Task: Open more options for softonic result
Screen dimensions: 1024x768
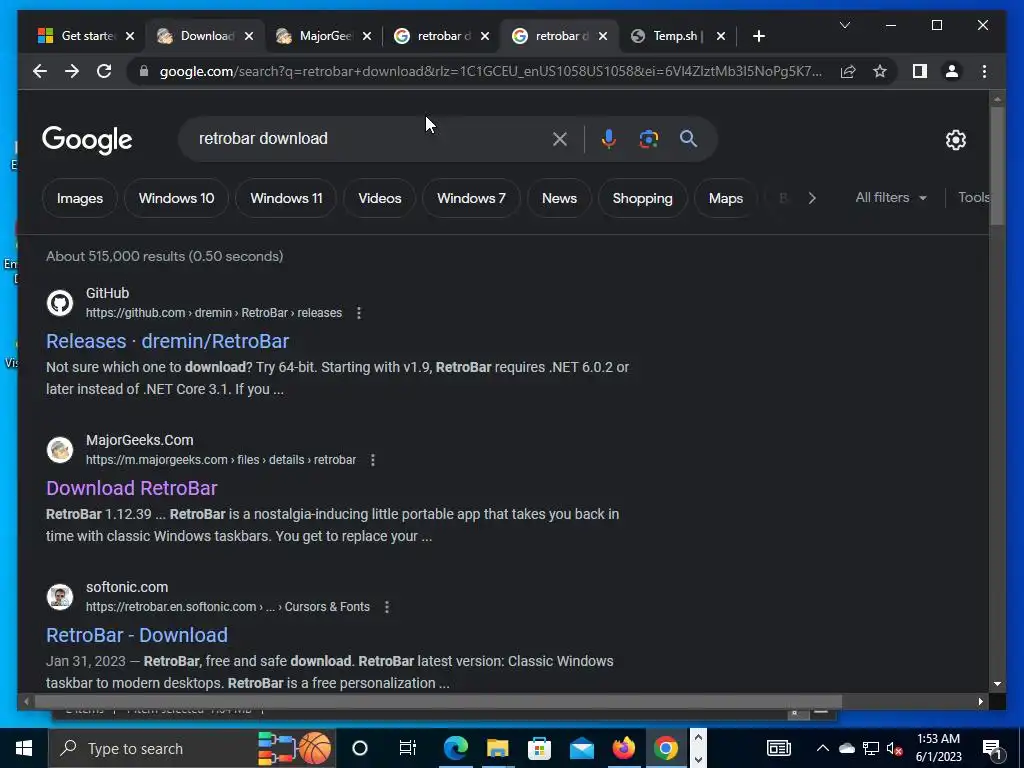Action: tap(387, 607)
